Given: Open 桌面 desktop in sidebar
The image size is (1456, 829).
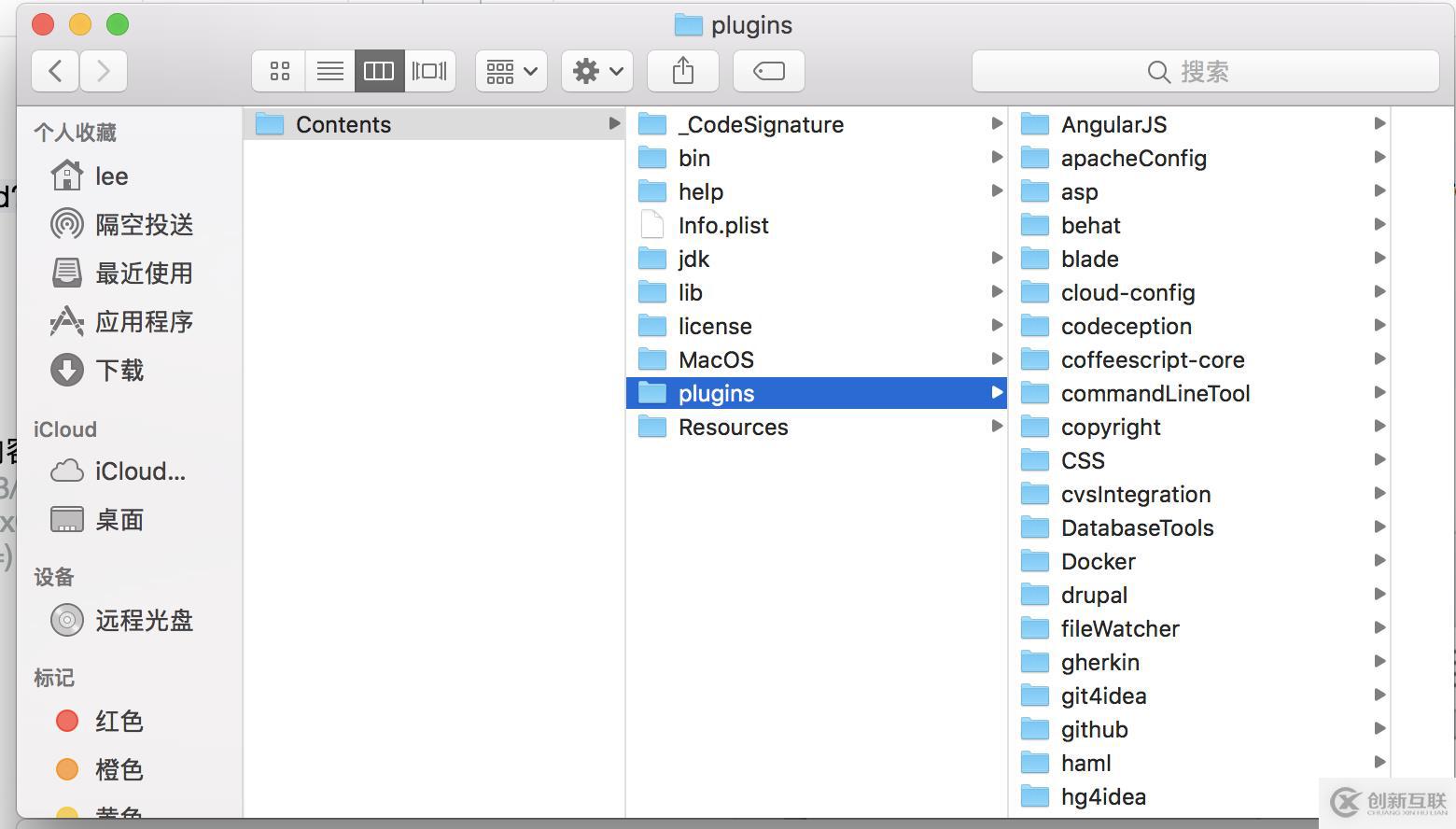Looking at the screenshot, I should click(x=129, y=520).
